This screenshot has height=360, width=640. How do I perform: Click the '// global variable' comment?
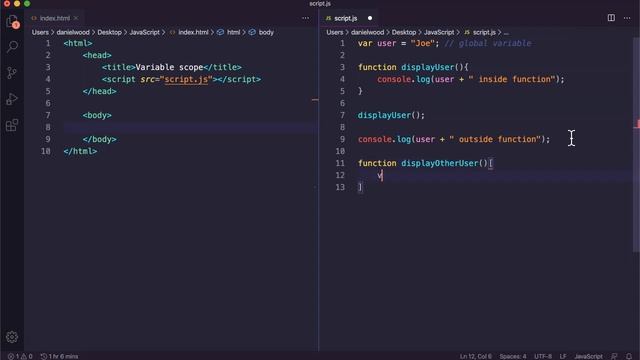click(x=488, y=43)
